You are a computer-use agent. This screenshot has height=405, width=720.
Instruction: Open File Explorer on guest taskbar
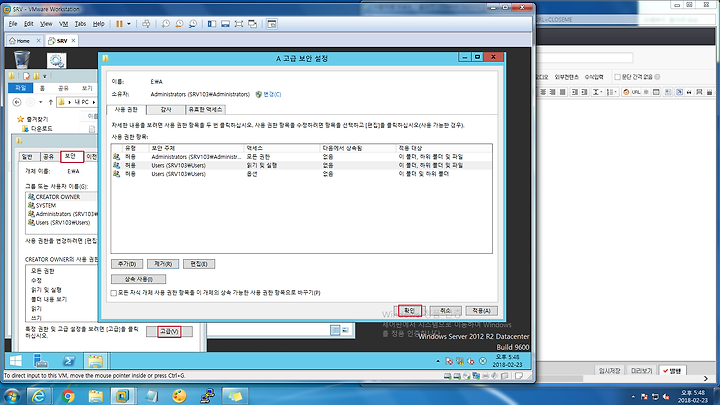95,361
